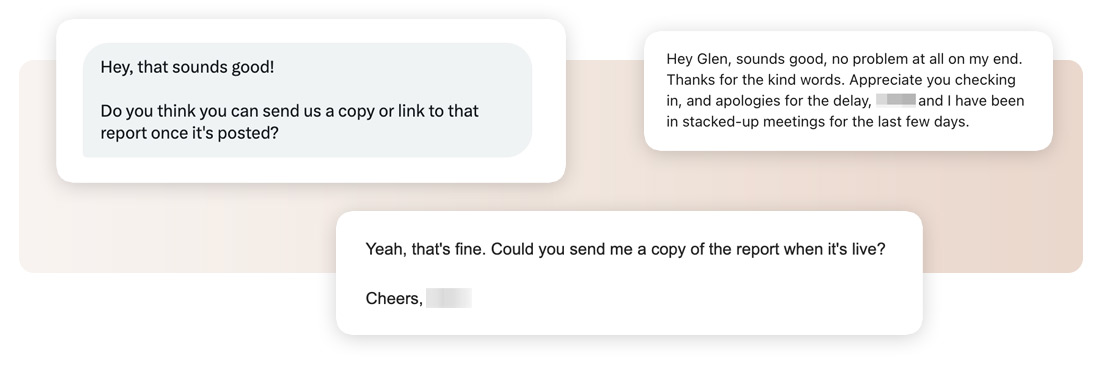Select the line starting "Do you think you can send us"

tap(290, 111)
